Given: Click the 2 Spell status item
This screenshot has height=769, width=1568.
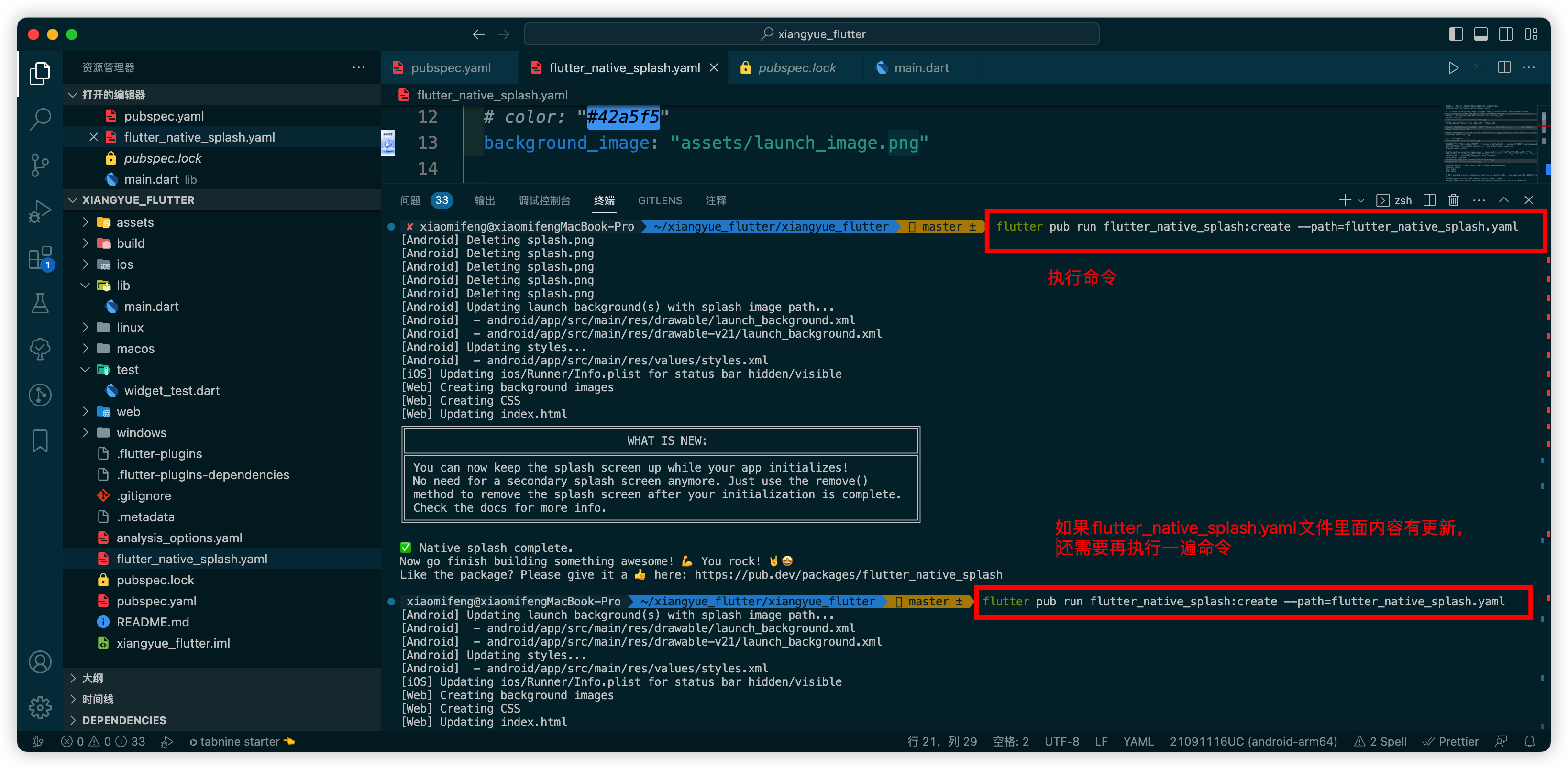Looking at the screenshot, I should [x=1380, y=742].
